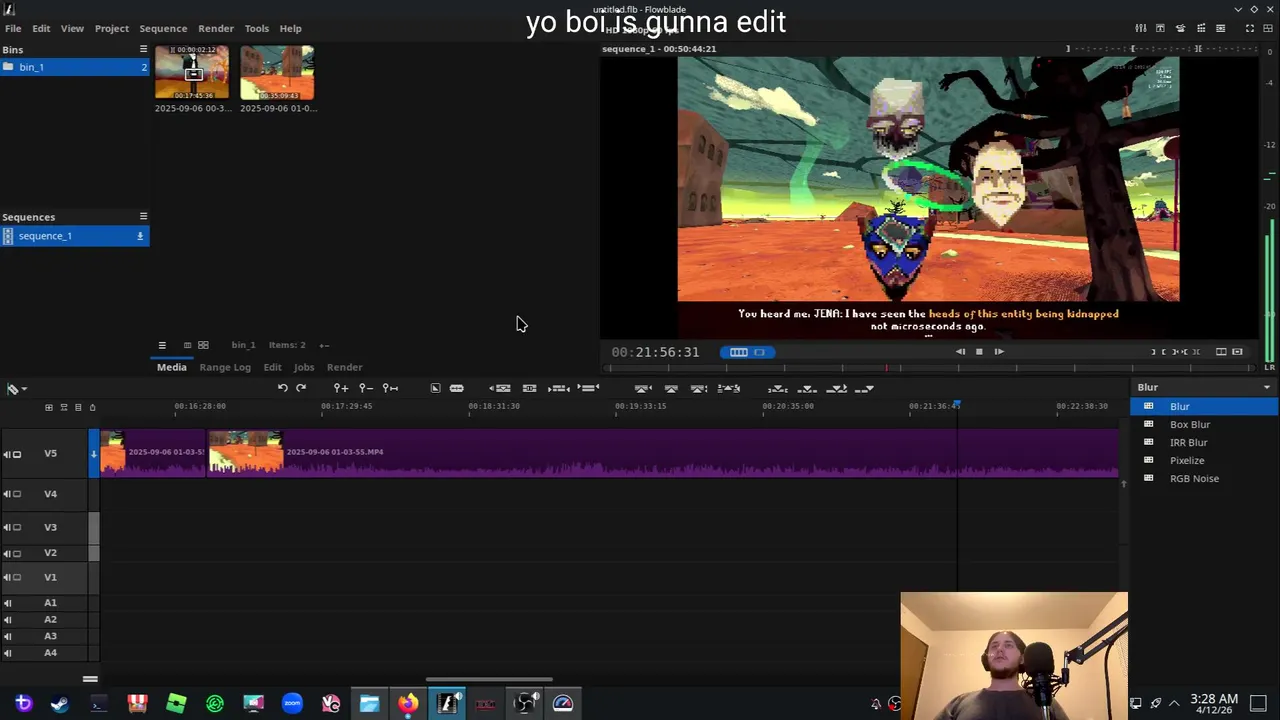Open the Project menu
This screenshot has height=720, width=1280.
[x=112, y=28]
